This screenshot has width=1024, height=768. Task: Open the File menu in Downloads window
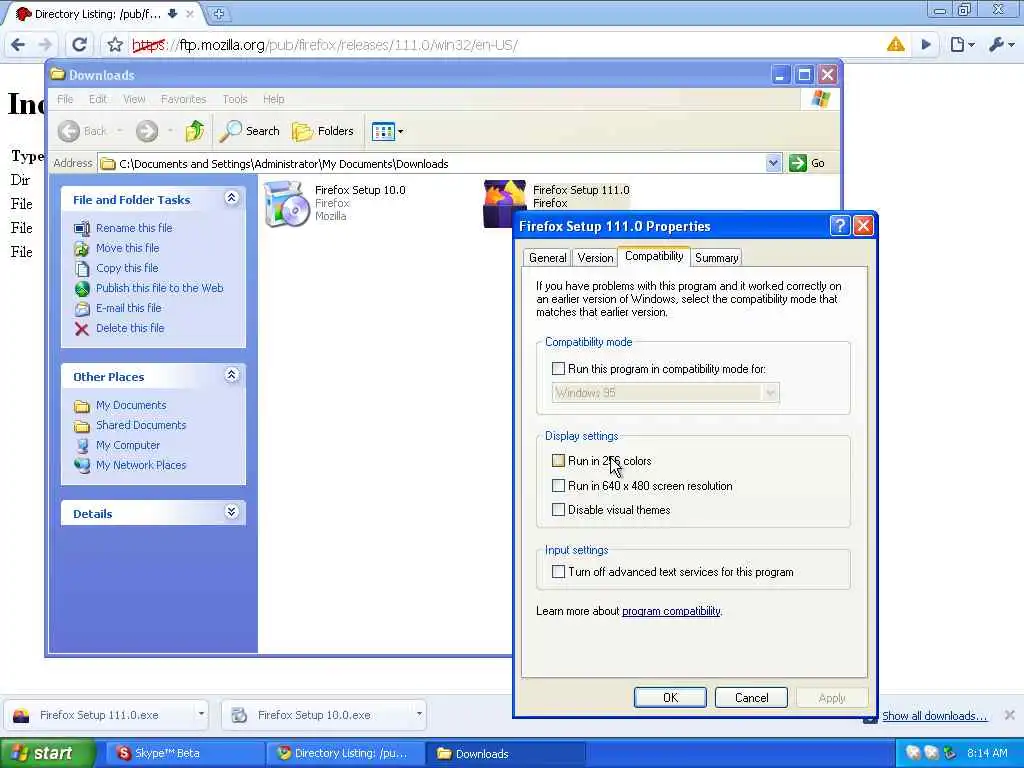pos(65,99)
